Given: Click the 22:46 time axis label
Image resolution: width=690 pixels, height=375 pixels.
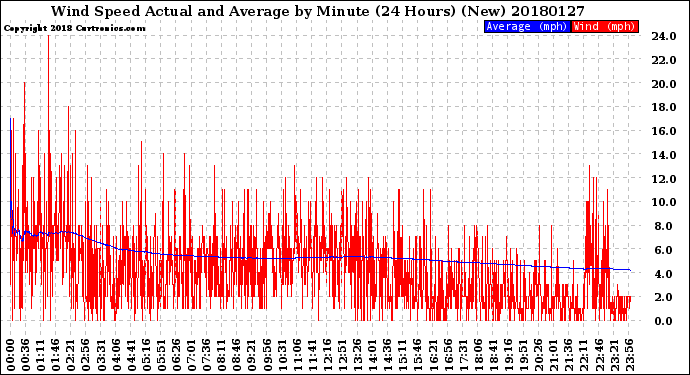Looking at the screenshot, I should pos(599,355).
